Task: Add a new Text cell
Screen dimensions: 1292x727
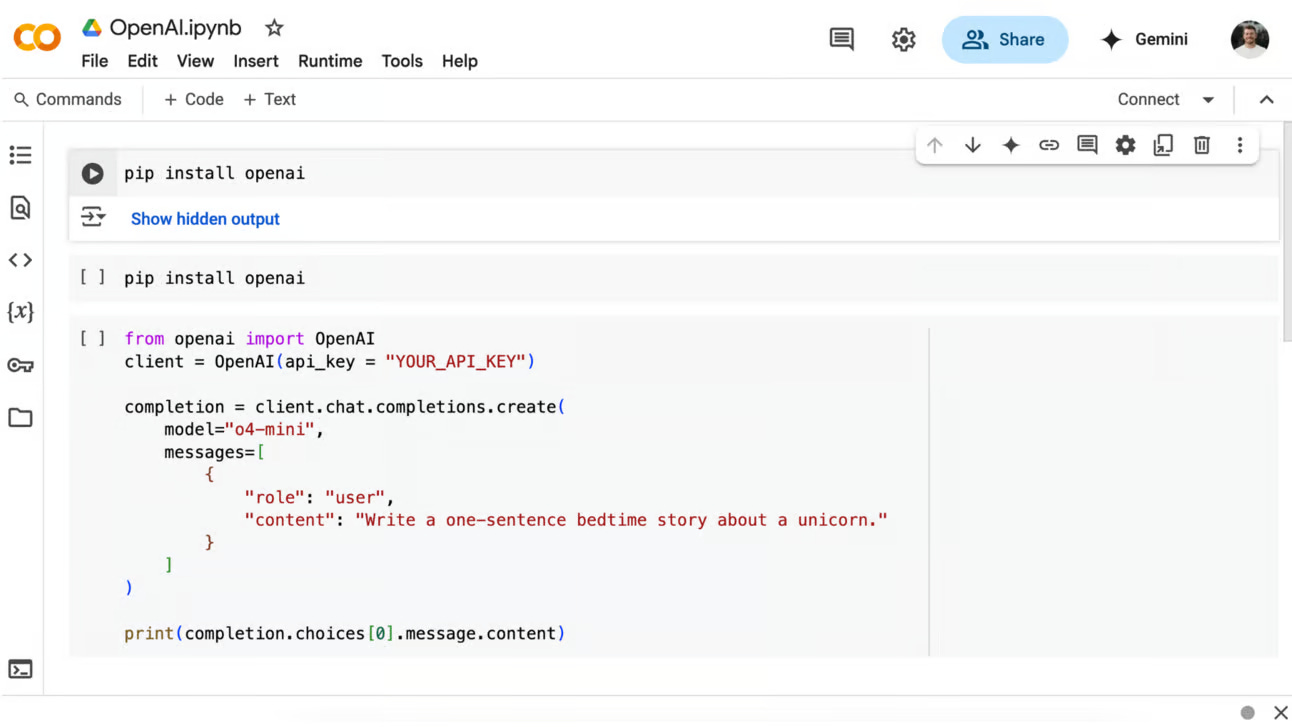Action: click(270, 99)
